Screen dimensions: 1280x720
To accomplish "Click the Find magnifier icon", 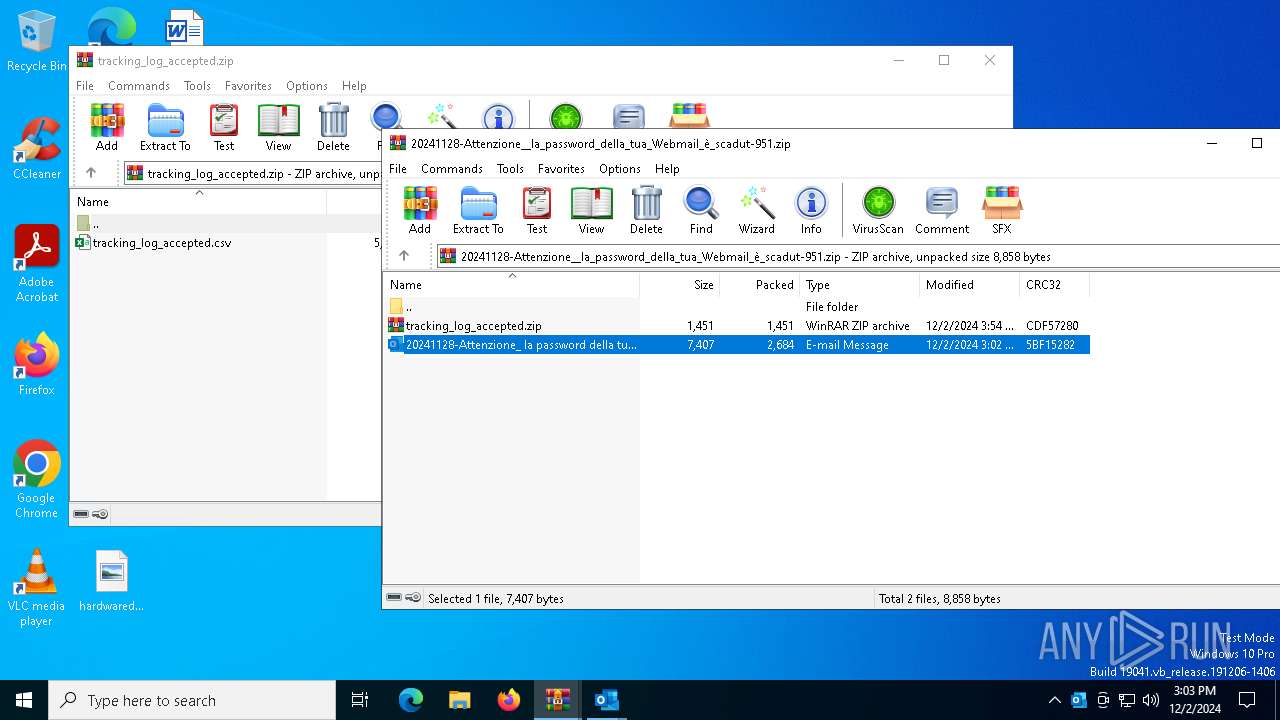I will (x=701, y=210).
